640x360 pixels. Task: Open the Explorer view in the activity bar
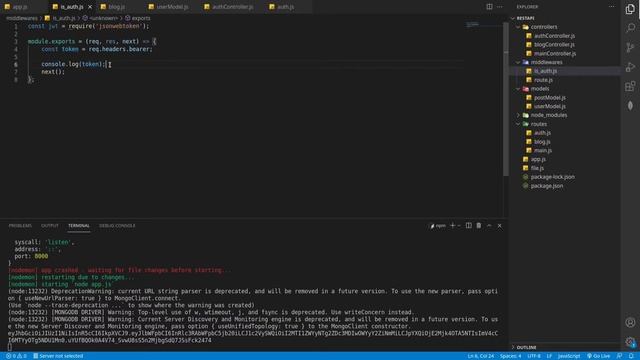pos(630,9)
